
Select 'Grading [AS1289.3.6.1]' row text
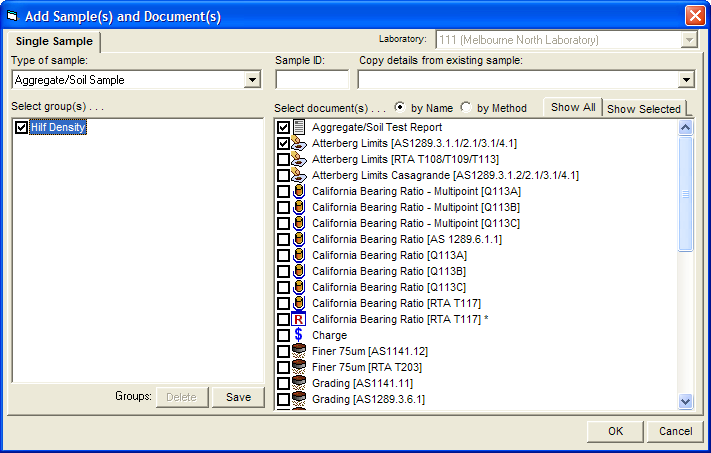pyautogui.click(x=368, y=399)
